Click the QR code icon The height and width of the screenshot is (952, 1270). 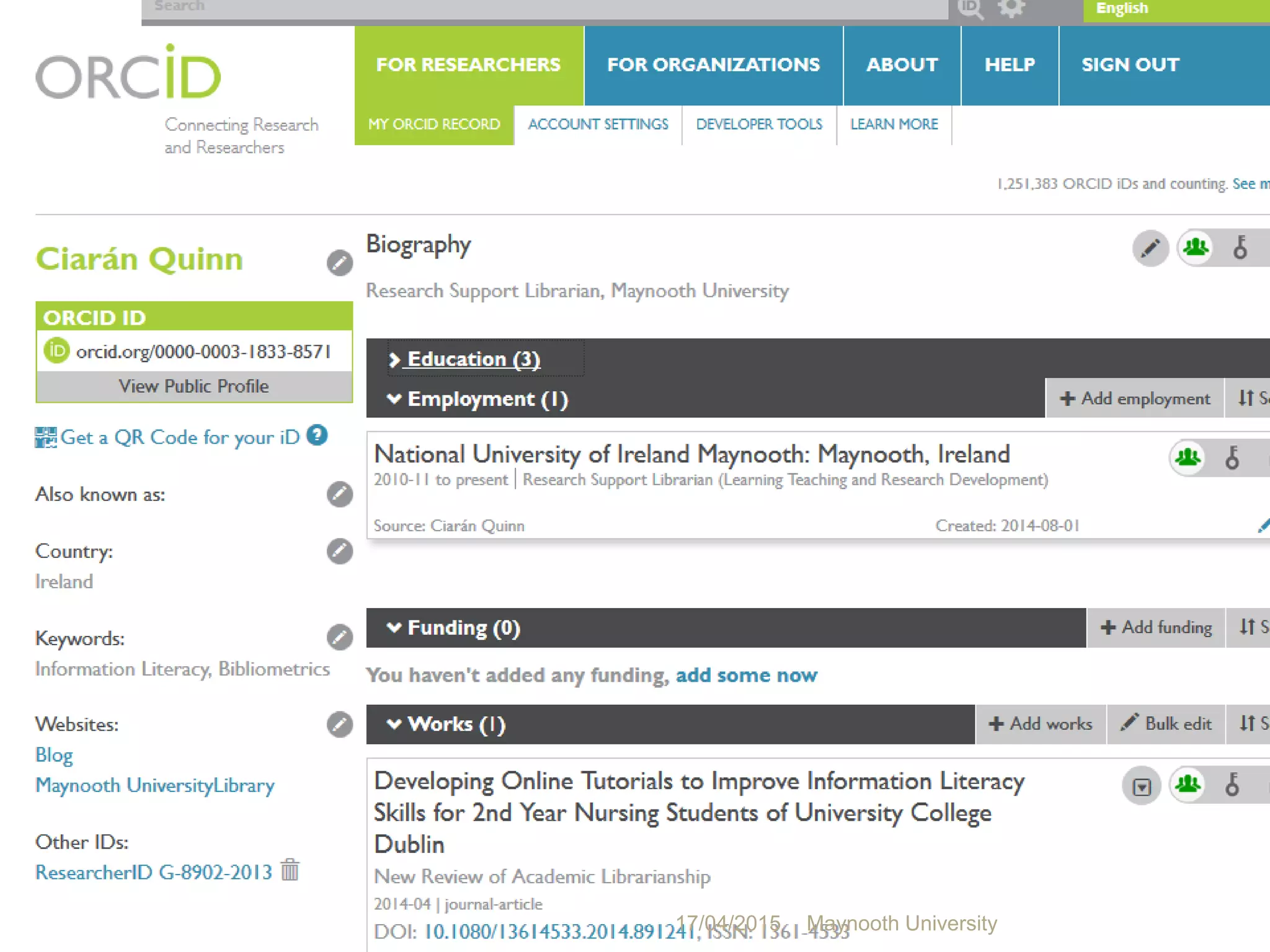coord(45,438)
